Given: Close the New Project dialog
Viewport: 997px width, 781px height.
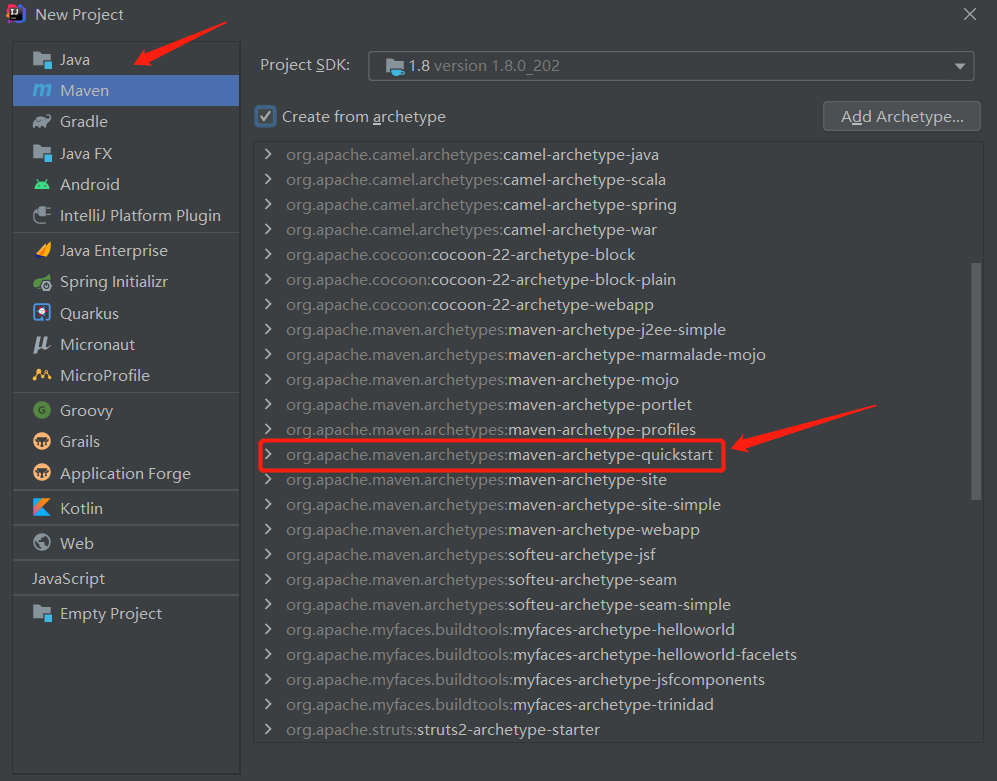Looking at the screenshot, I should point(970,14).
